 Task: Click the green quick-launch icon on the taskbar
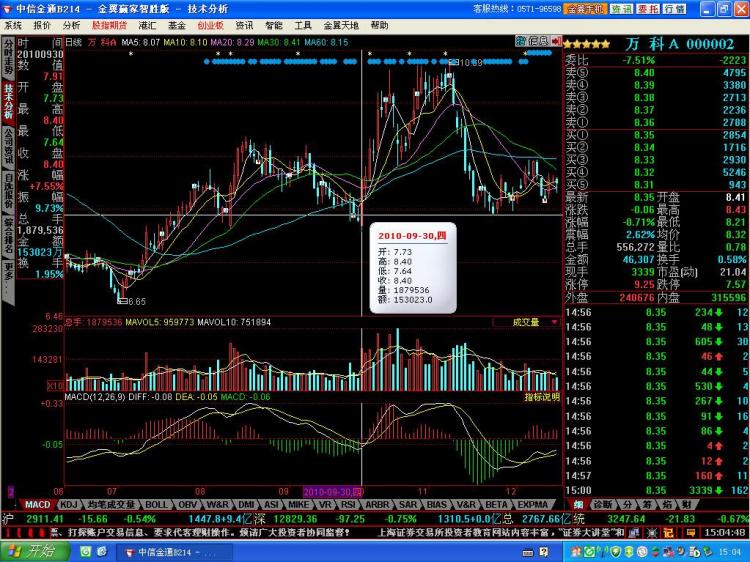[86, 552]
